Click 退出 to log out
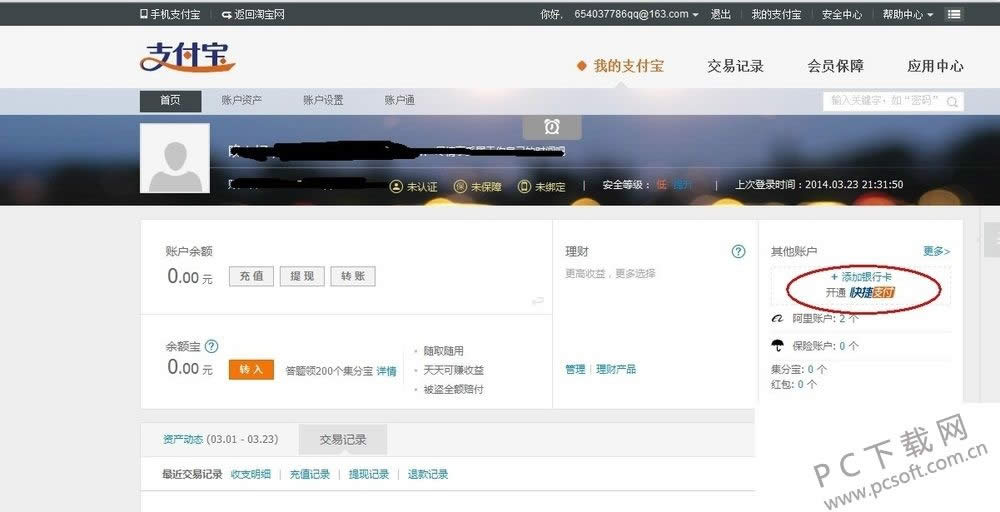 coord(721,14)
